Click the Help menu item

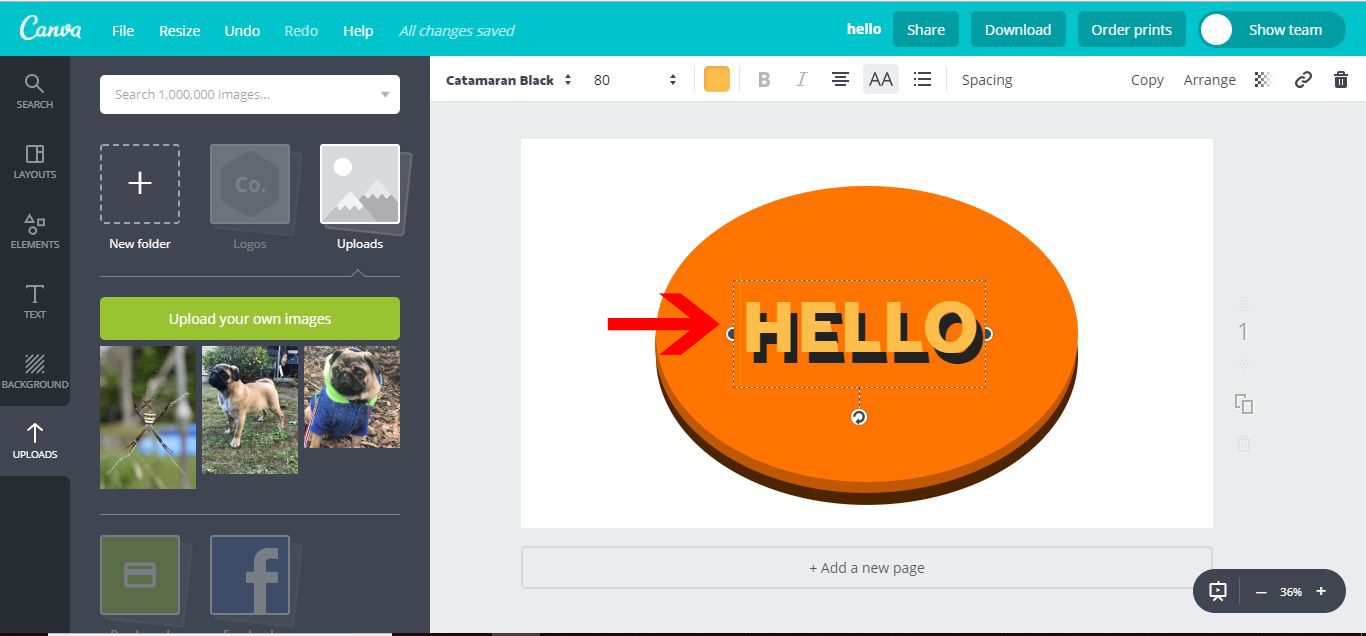358,30
